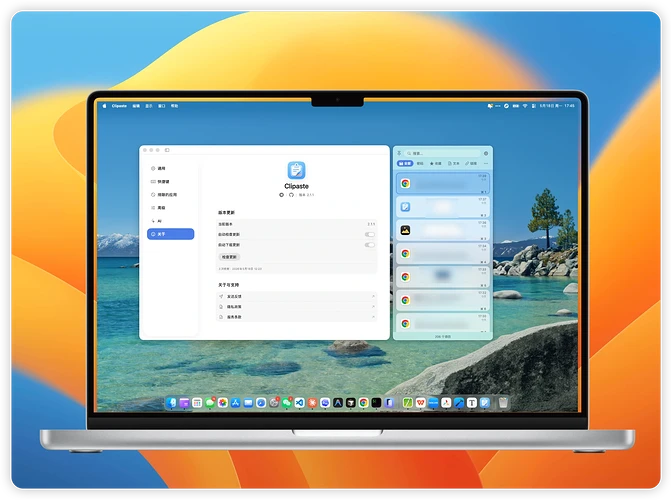This screenshot has width=671, height=500.
Task: Open Launchpad from the Dock
Action: 197,402
